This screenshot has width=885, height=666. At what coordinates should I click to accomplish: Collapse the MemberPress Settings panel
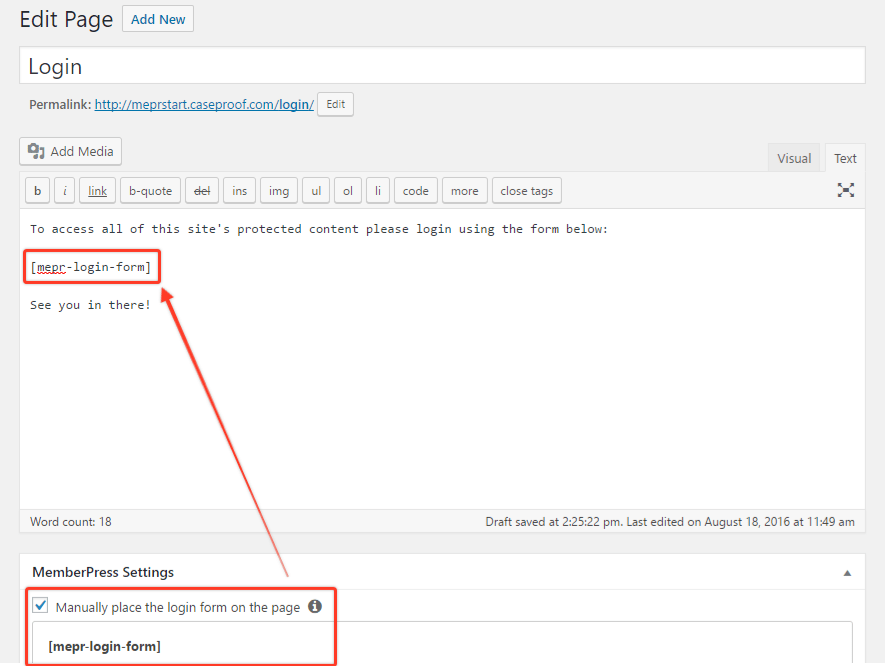847,573
